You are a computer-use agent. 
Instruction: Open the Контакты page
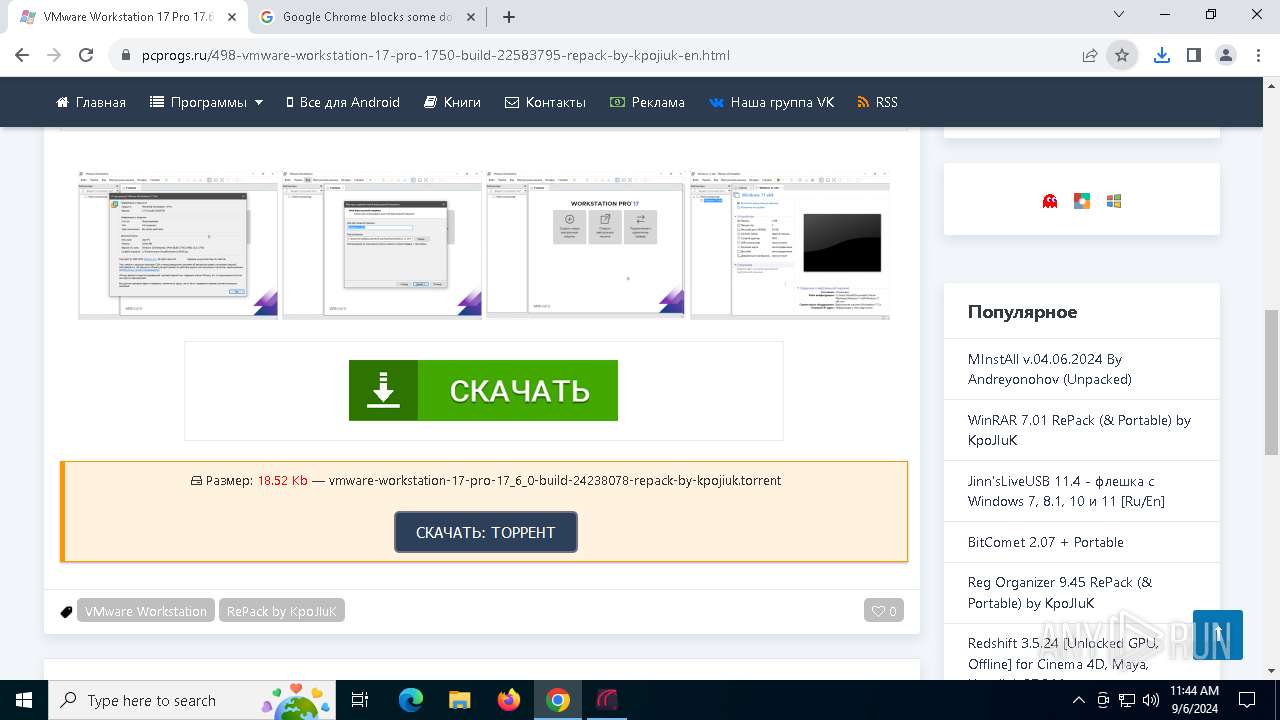545,102
